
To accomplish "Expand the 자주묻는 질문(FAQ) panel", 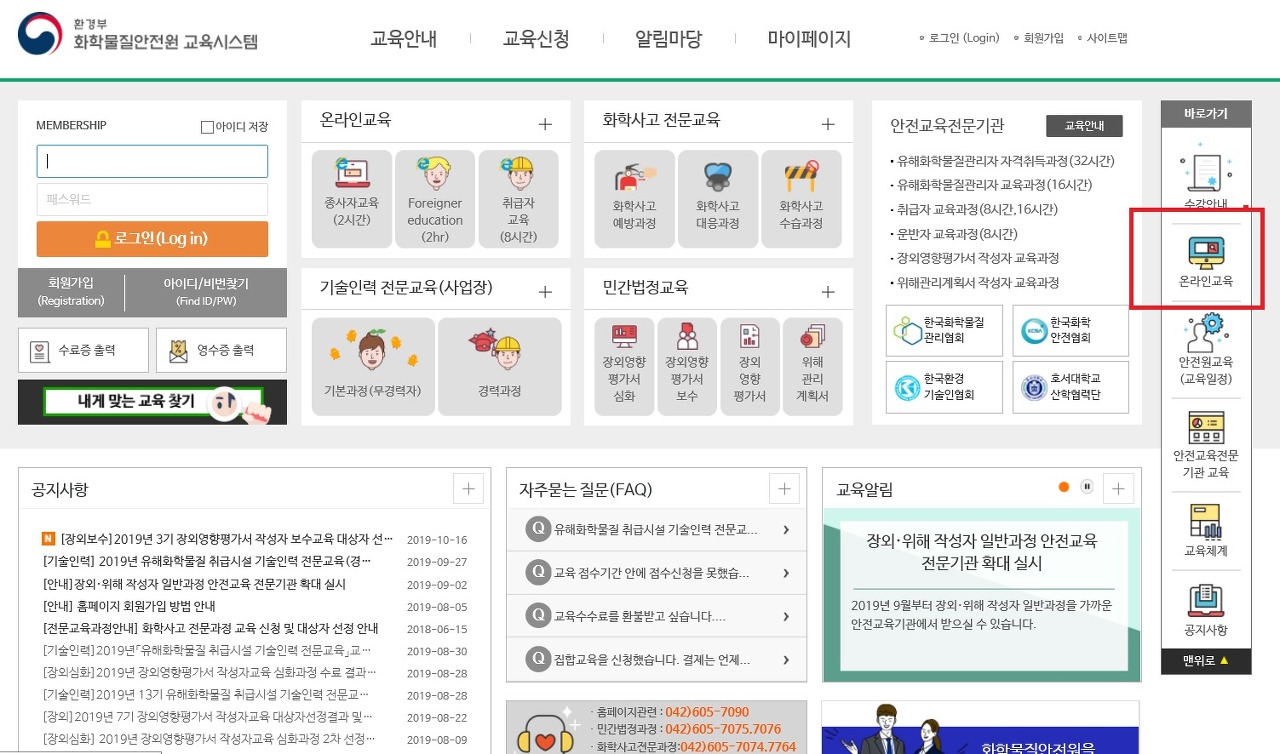I will (784, 488).
